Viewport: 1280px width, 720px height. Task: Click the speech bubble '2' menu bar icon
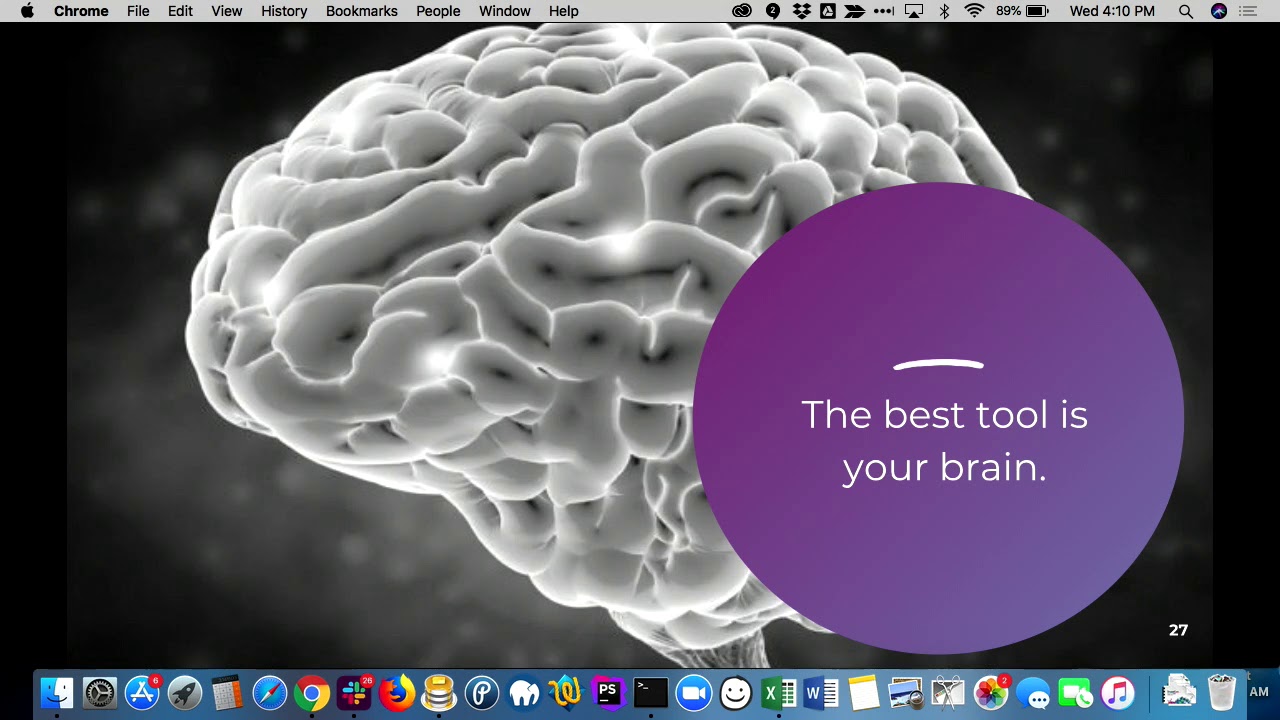773,11
